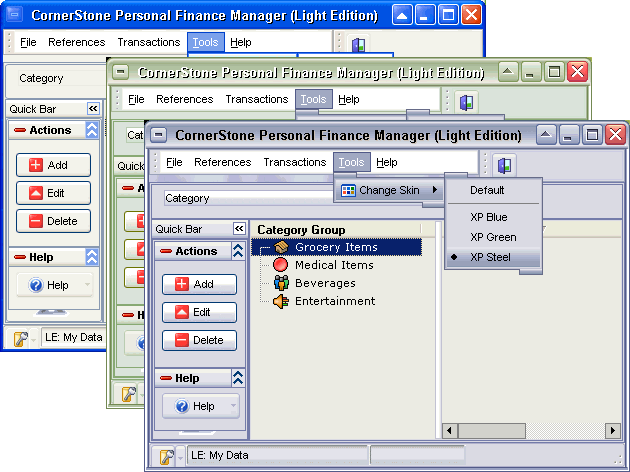Open Transactions menu in the steel window
This screenshot has width=630, height=472.
pyautogui.click(x=295, y=162)
